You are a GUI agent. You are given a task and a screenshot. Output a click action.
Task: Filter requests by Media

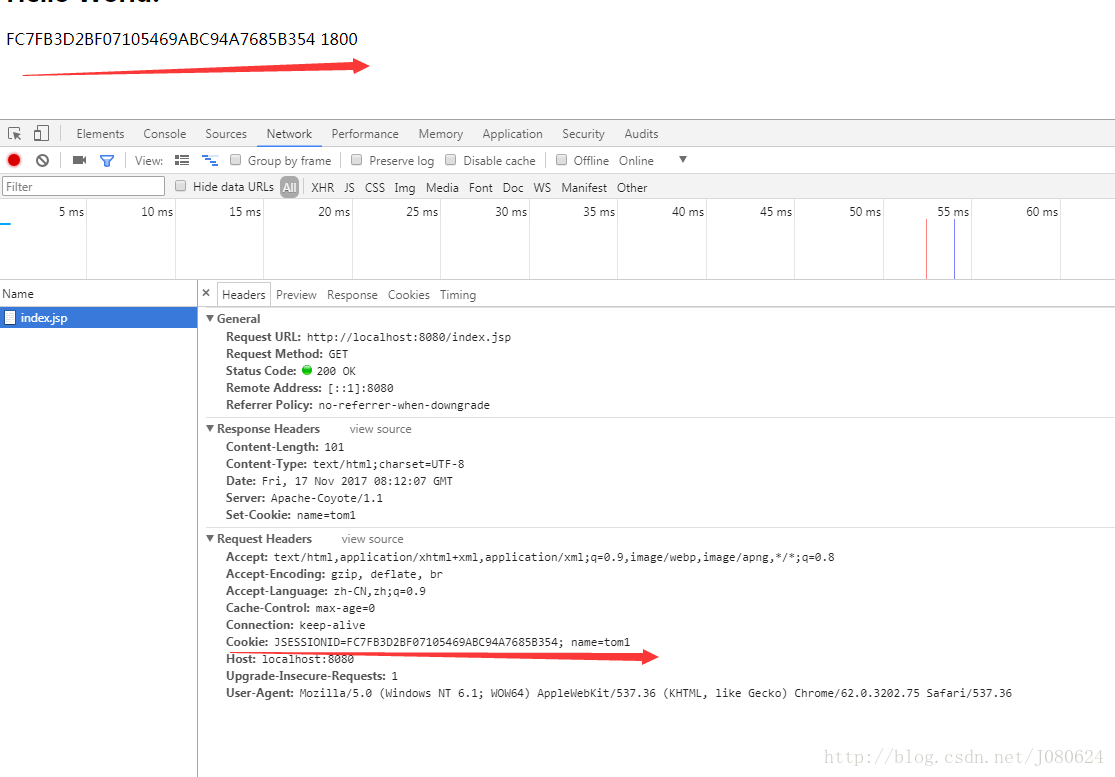coord(442,188)
